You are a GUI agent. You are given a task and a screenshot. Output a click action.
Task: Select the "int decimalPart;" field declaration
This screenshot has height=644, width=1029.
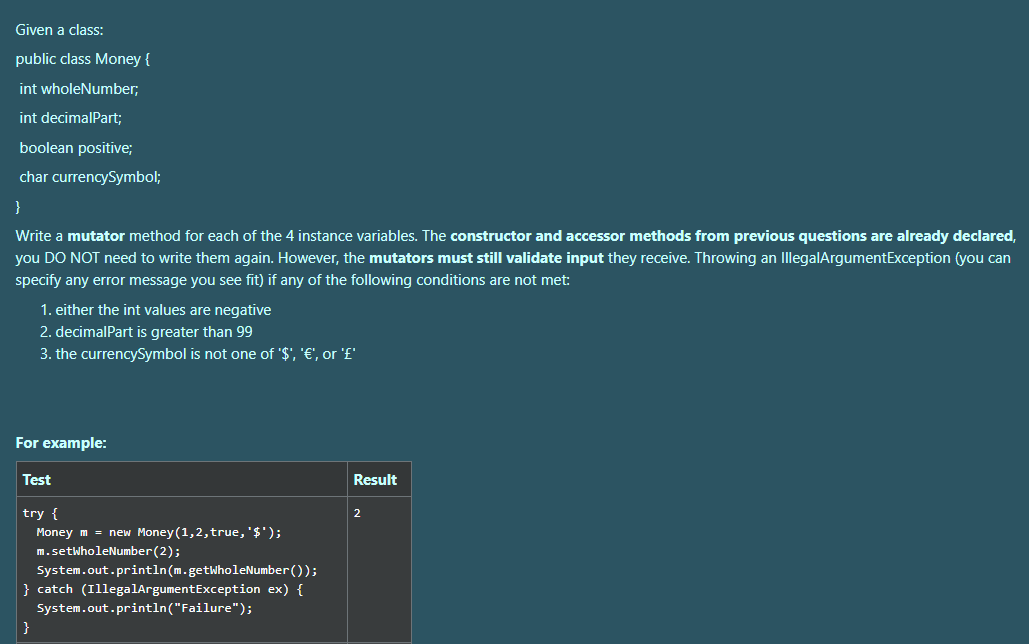[71, 118]
